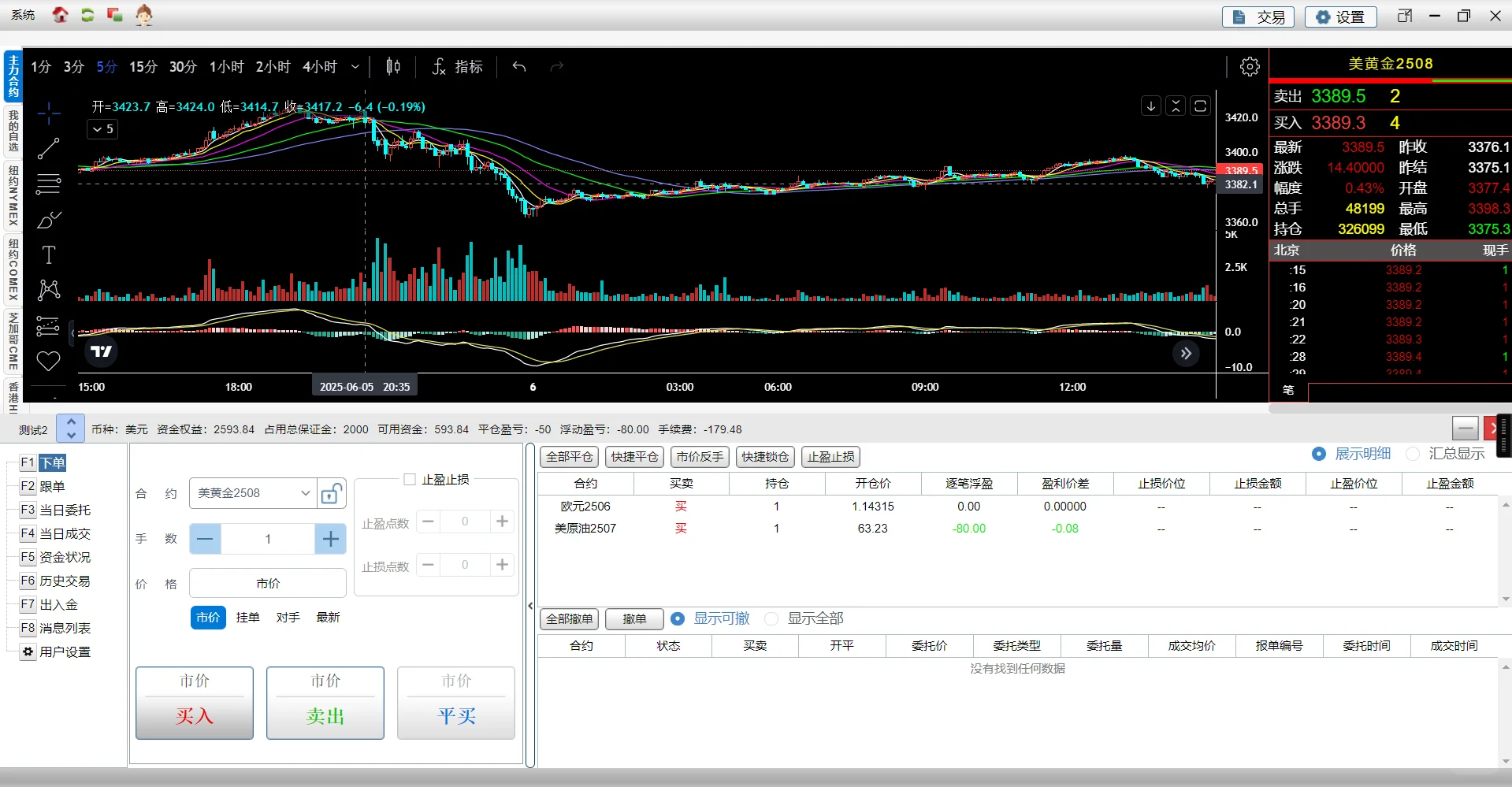Choose the 市价 price type toggle
The width and height of the screenshot is (1512, 787).
[x=208, y=618]
